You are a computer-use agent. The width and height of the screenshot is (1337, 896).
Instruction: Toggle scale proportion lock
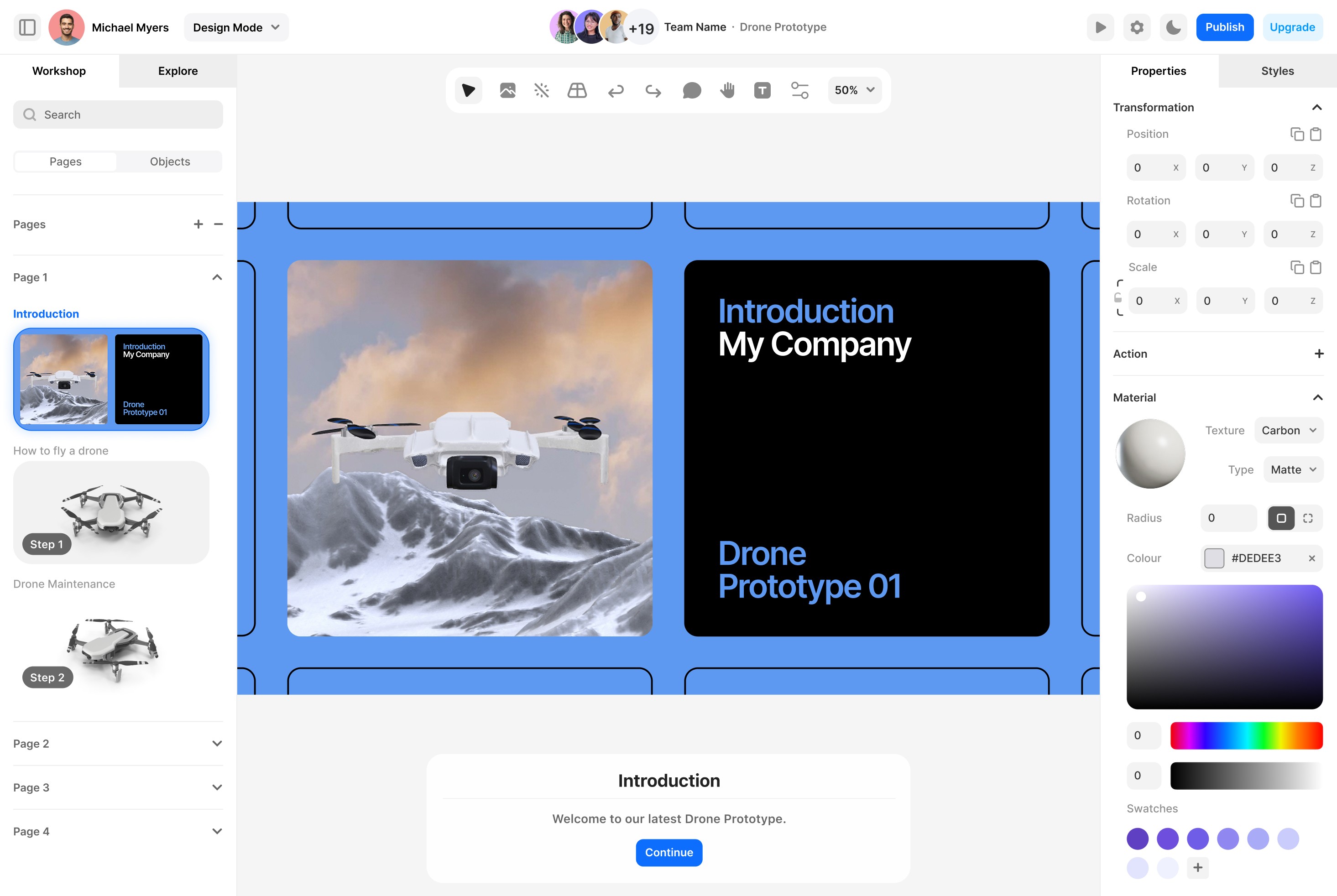point(1118,298)
